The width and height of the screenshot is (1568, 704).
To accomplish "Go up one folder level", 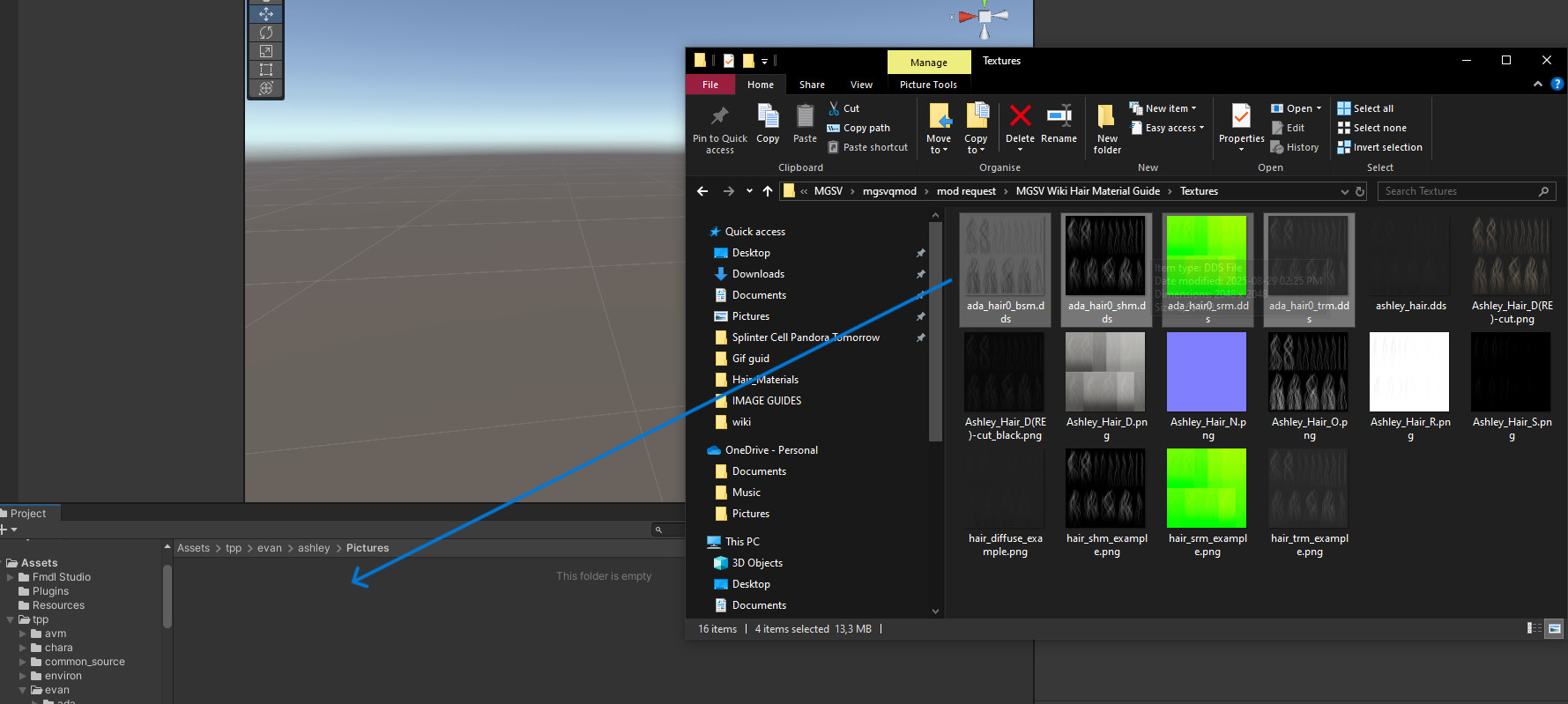I will (768, 191).
